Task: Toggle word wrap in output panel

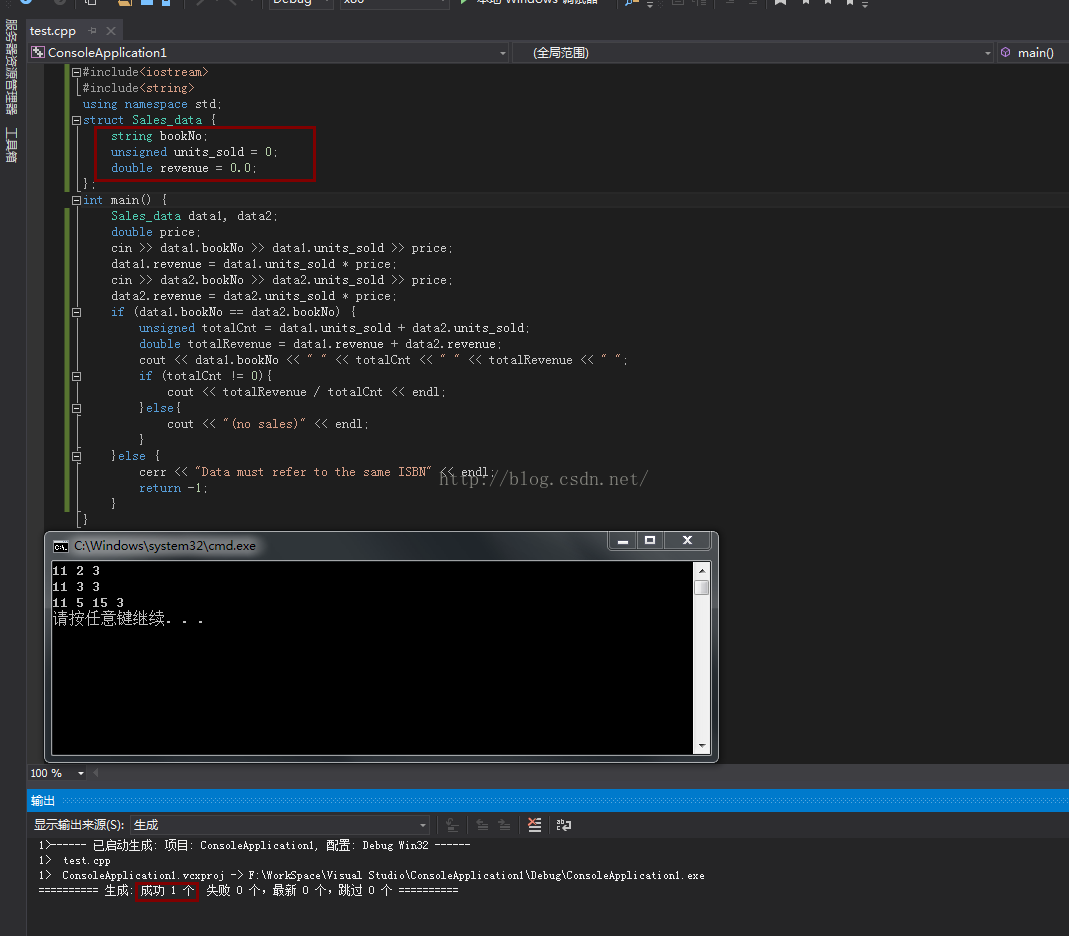Action: coord(564,826)
